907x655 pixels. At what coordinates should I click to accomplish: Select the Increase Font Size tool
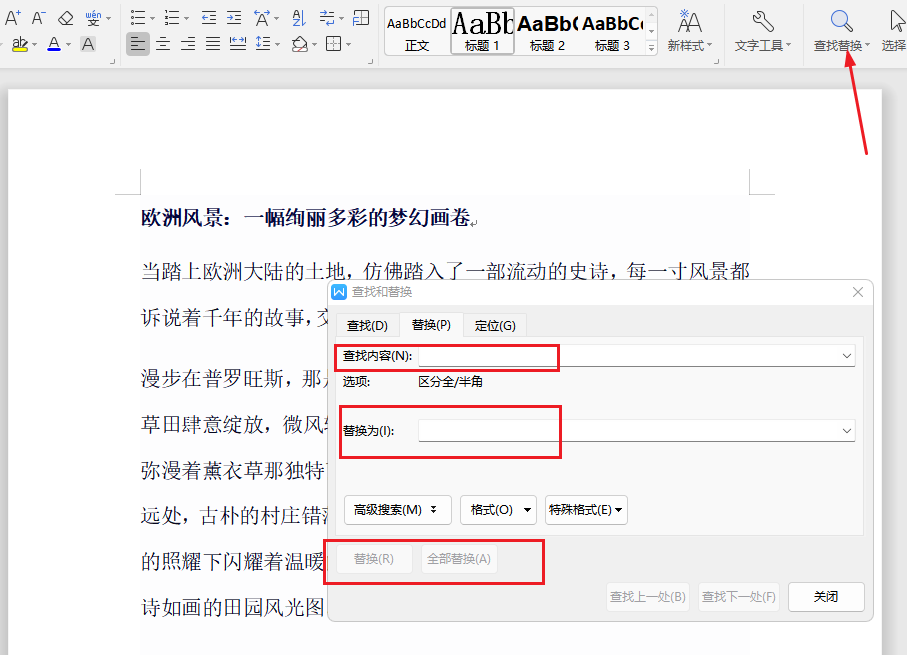click(x=13, y=17)
